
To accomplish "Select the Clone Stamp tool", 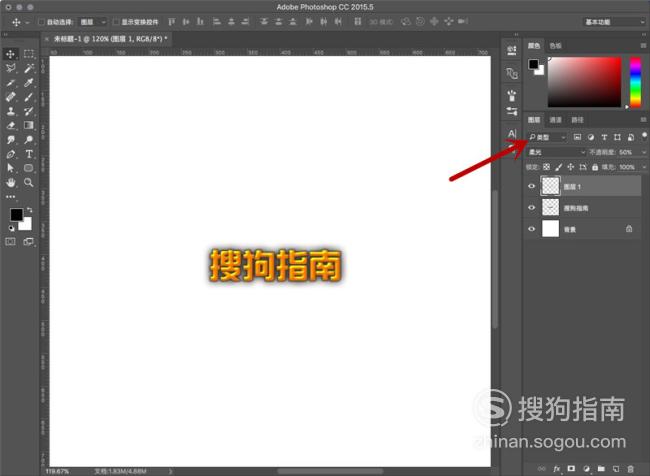I will (x=10, y=111).
